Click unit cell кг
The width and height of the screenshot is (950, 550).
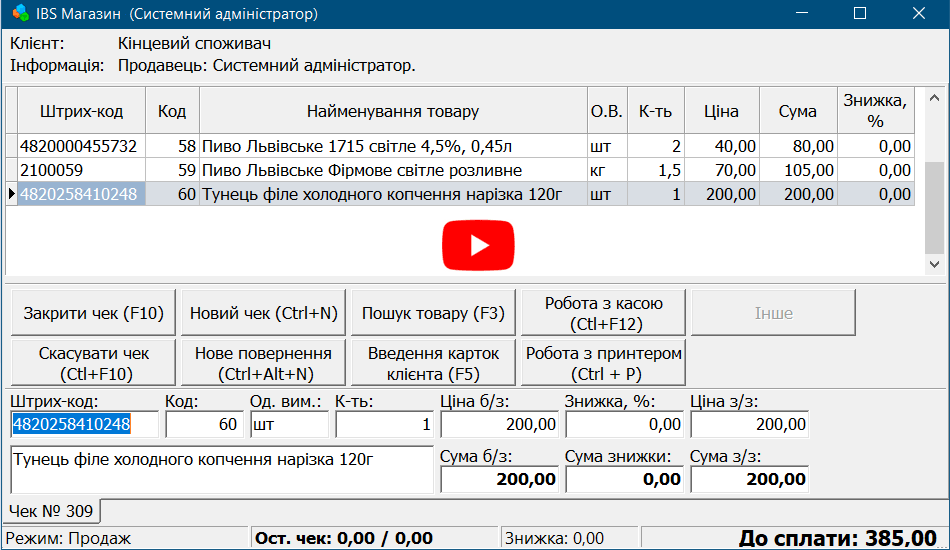[607, 170]
